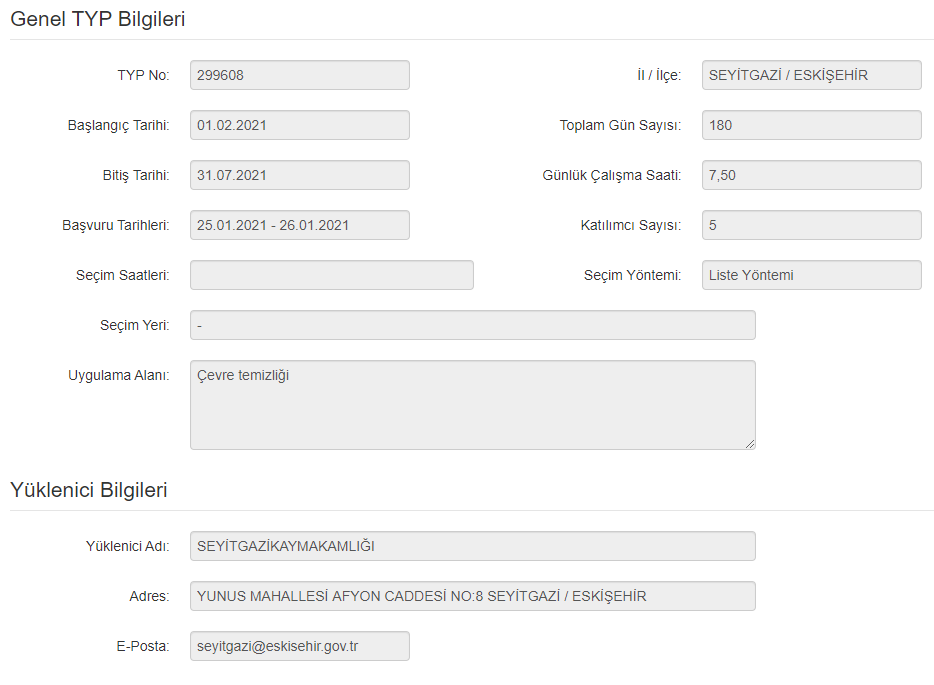Select the Adres field
The height and width of the screenshot is (685, 934).
[x=472, y=596]
